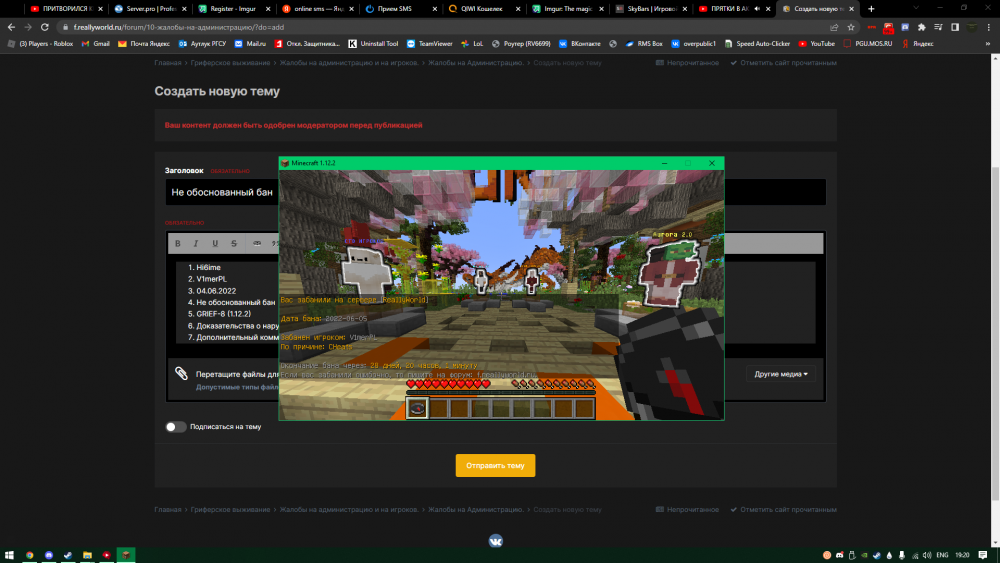Open the 'ВКонтакте' bookmark
The width and height of the screenshot is (1000, 563).
(x=578, y=44)
